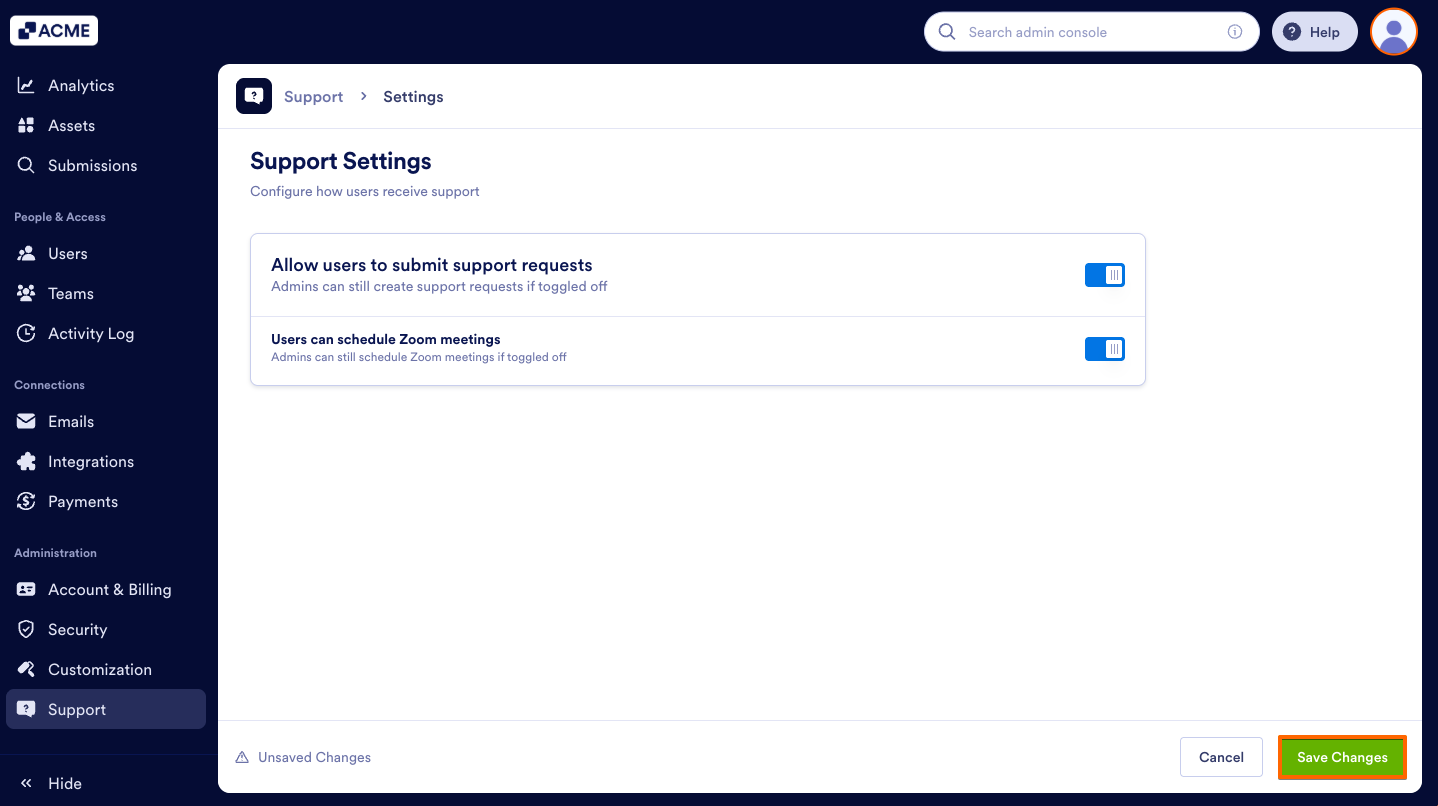Click the Submissions magnifier icon
1438x806 pixels.
point(26,166)
